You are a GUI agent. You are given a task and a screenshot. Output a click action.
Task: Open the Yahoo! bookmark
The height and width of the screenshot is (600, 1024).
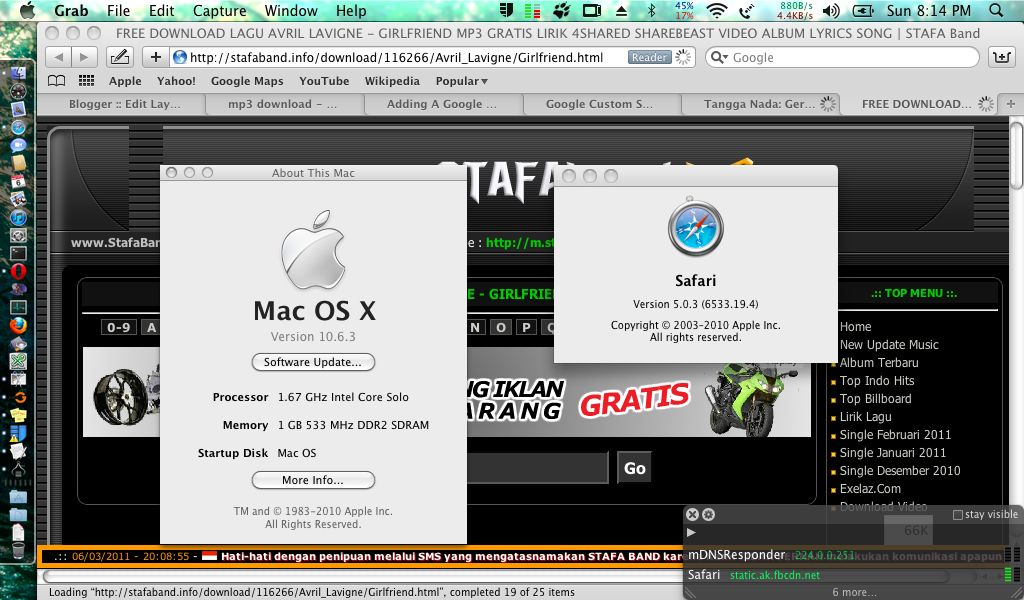tap(176, 81)
